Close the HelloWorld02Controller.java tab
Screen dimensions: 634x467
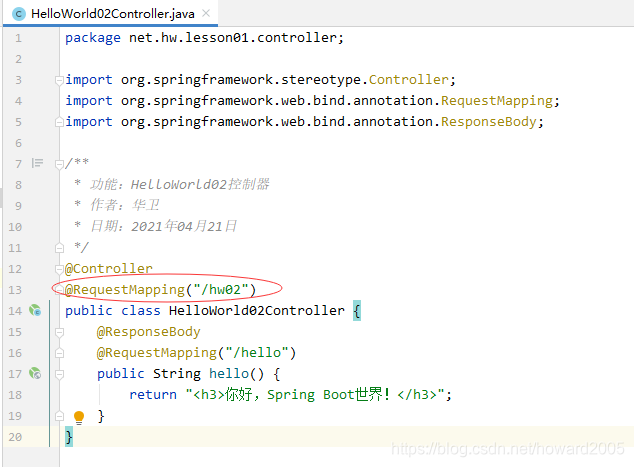206,13
